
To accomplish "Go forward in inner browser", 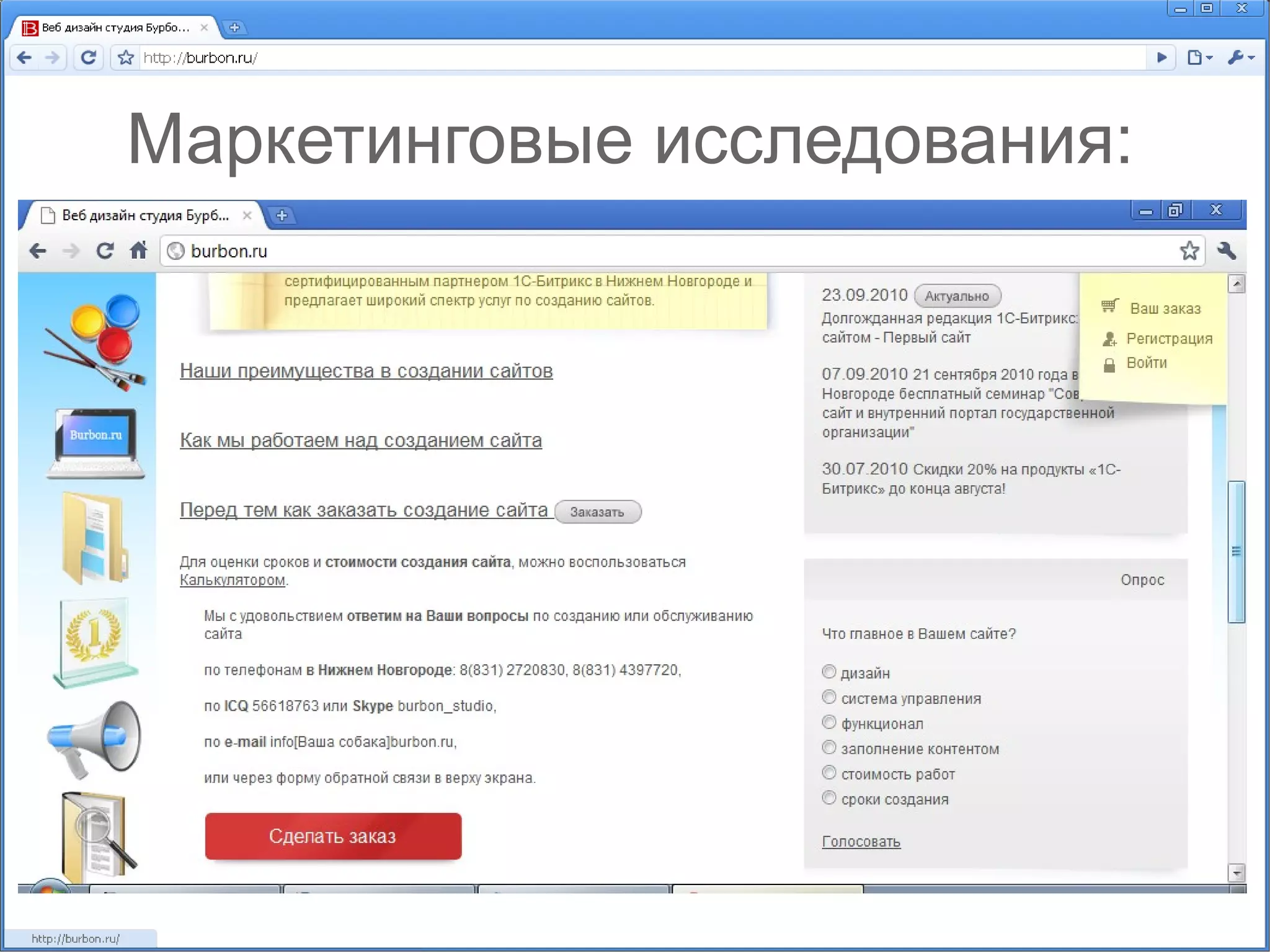I will [x=71, y=251].
